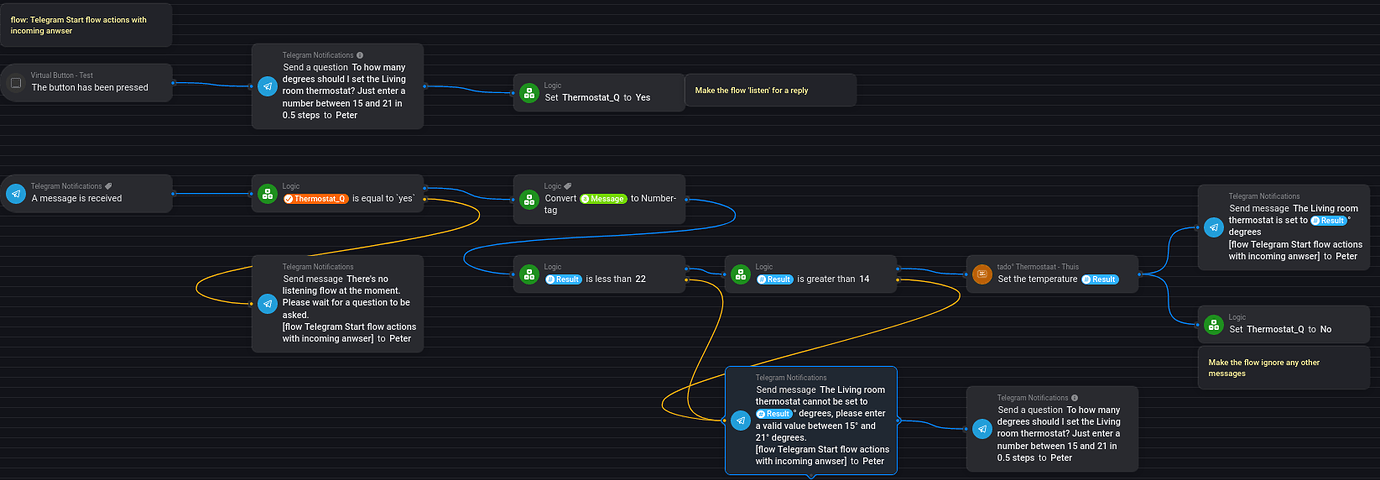The width and height of the screenshot is (1380, 480).
Task: Click the Virtual Button checkbox icon
Action: pos(16,83)
